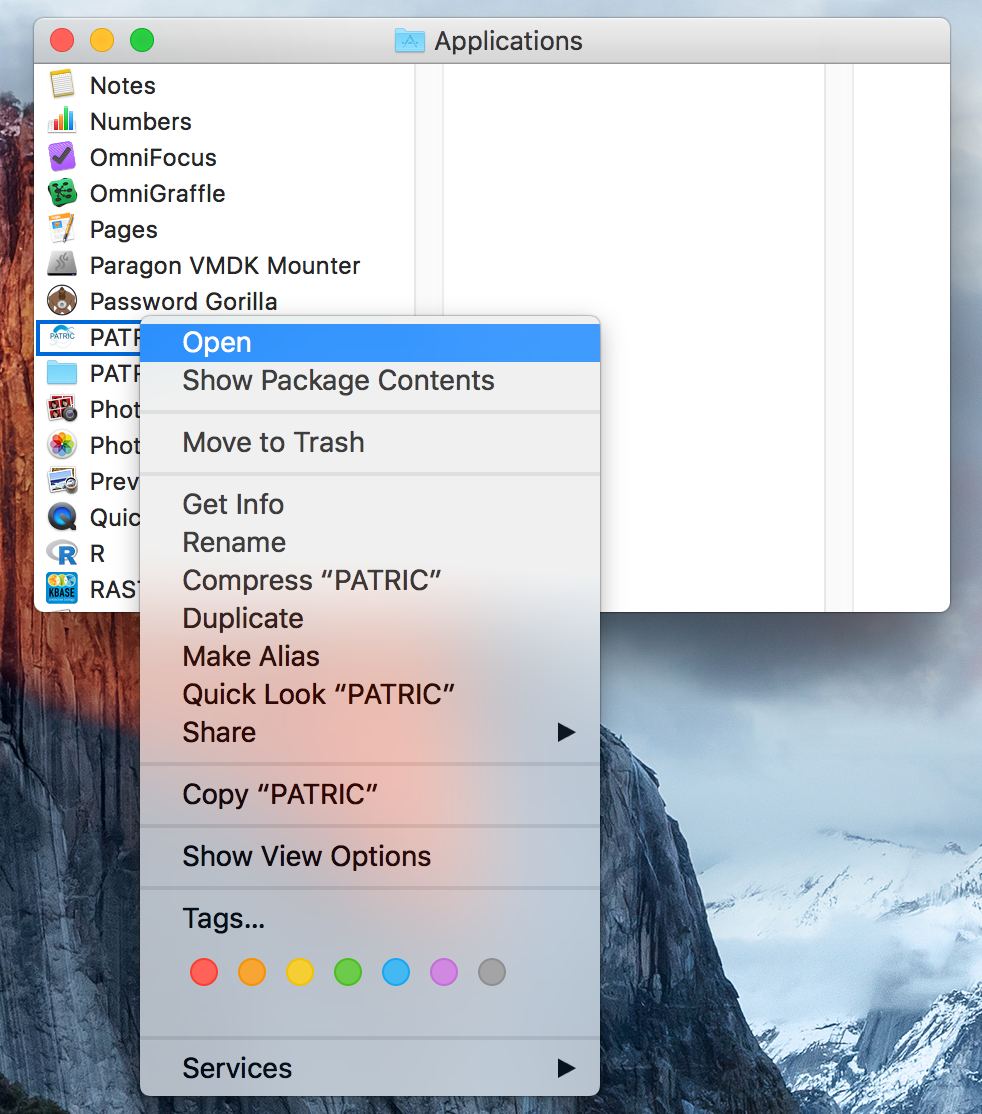Choose Show View Options
This screenshot has height=1114, width=982.
[x=369, y=856]
